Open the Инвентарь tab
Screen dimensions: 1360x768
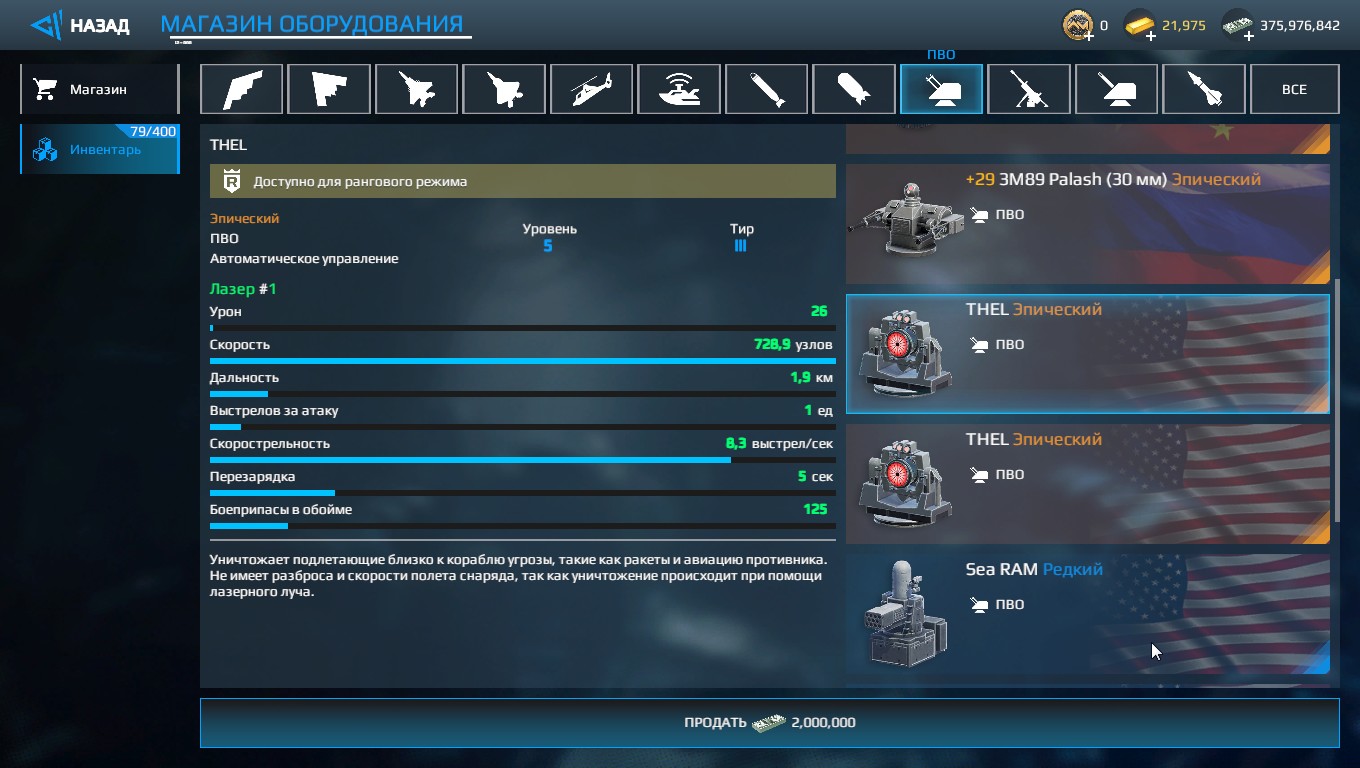tap(99, 149)
